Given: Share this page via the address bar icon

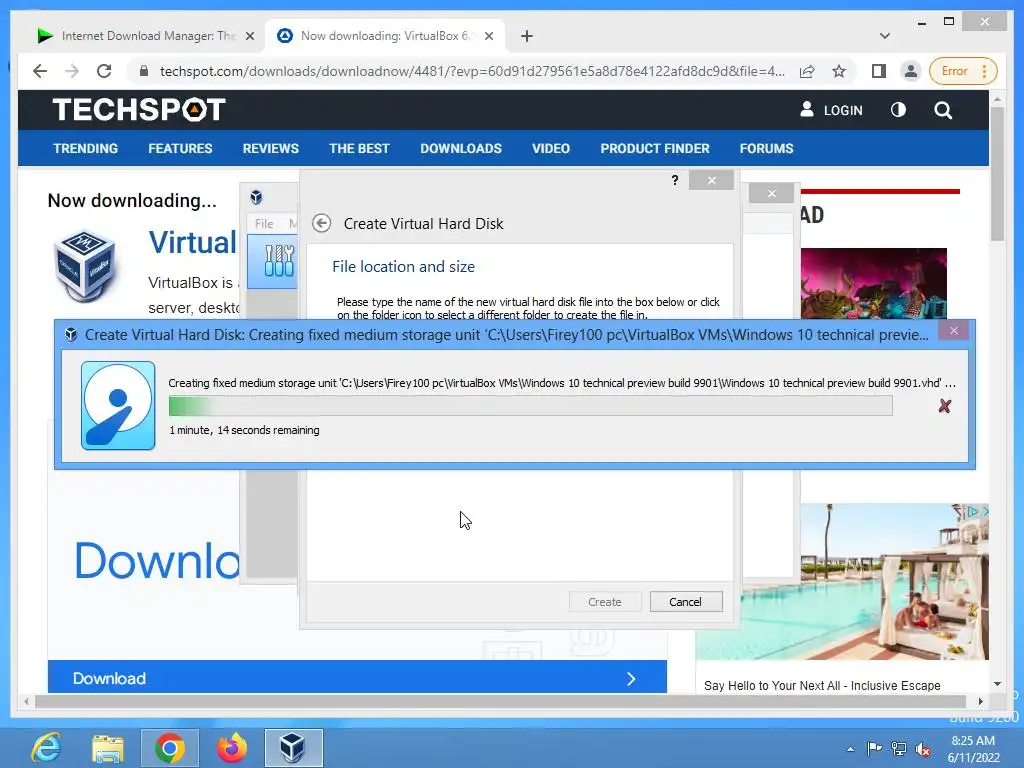Looking at the screenshot, I should click(807, 71).
